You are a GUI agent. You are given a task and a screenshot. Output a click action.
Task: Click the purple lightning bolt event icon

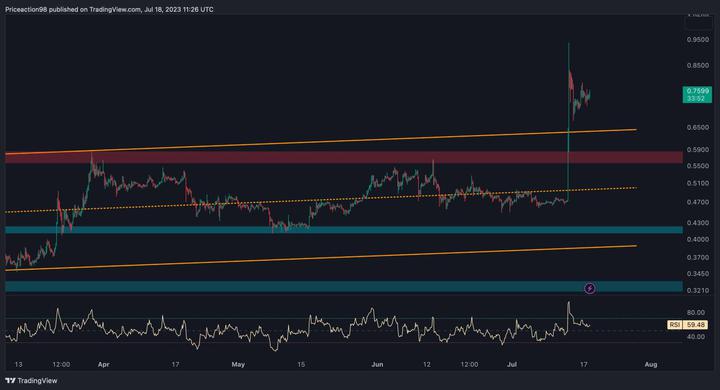pyautogui.click(x=590, y=288)
